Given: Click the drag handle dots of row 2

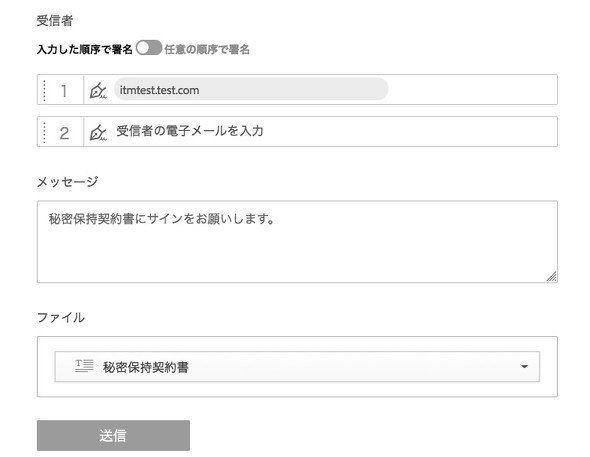Looking at the screenshot, I should point(44,132).
